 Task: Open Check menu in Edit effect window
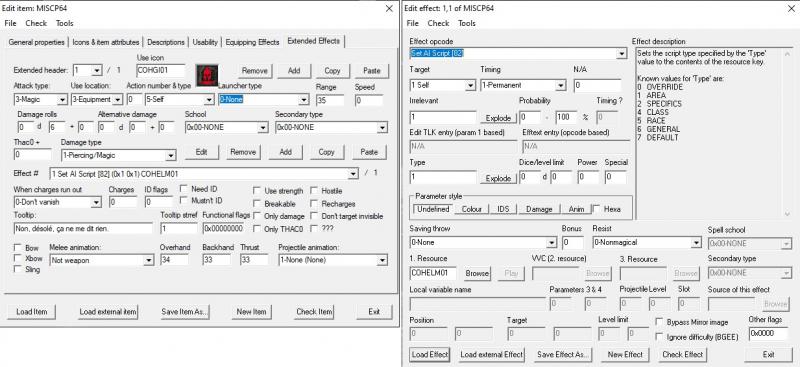[x=438, y=23]
